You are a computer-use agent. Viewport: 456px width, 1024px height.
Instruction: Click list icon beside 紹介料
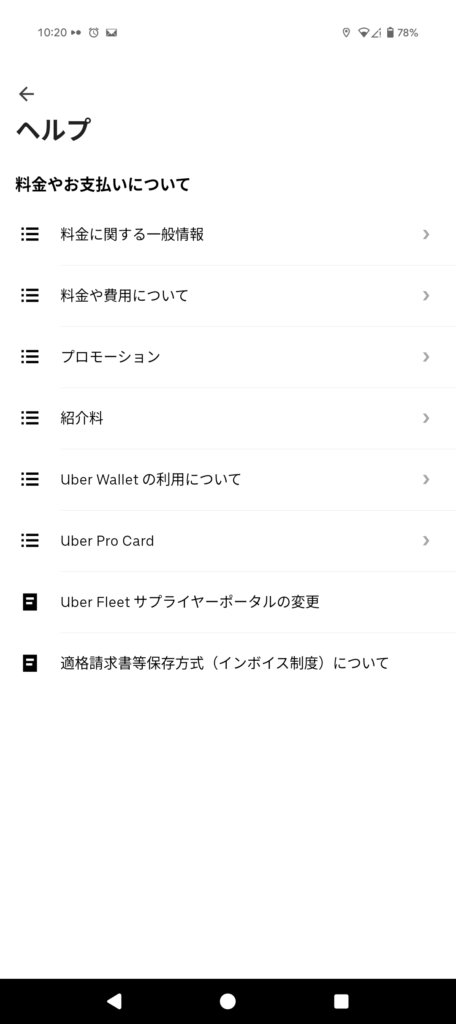[x=29, y=418]
